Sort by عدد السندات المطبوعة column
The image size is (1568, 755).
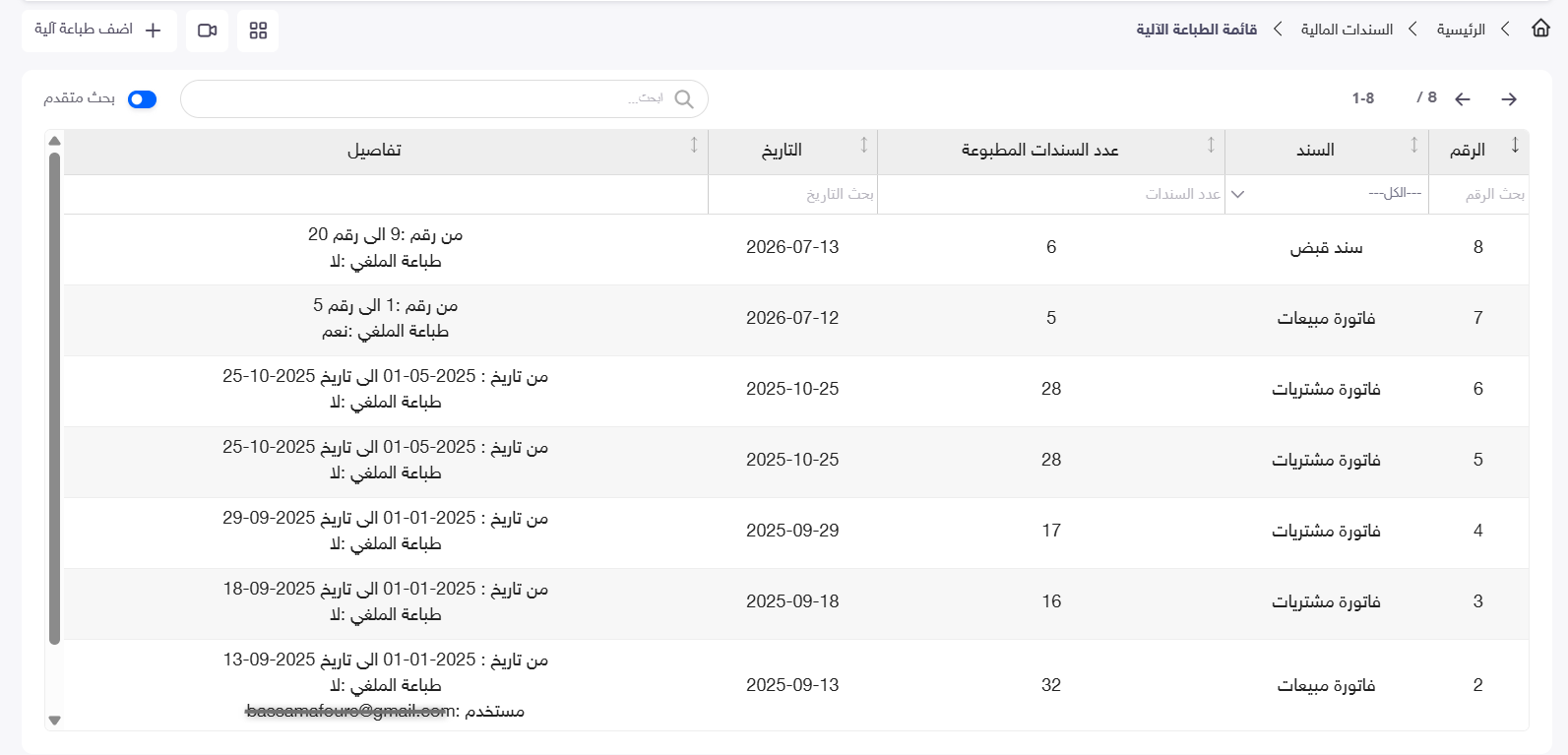pos(1211,146)
